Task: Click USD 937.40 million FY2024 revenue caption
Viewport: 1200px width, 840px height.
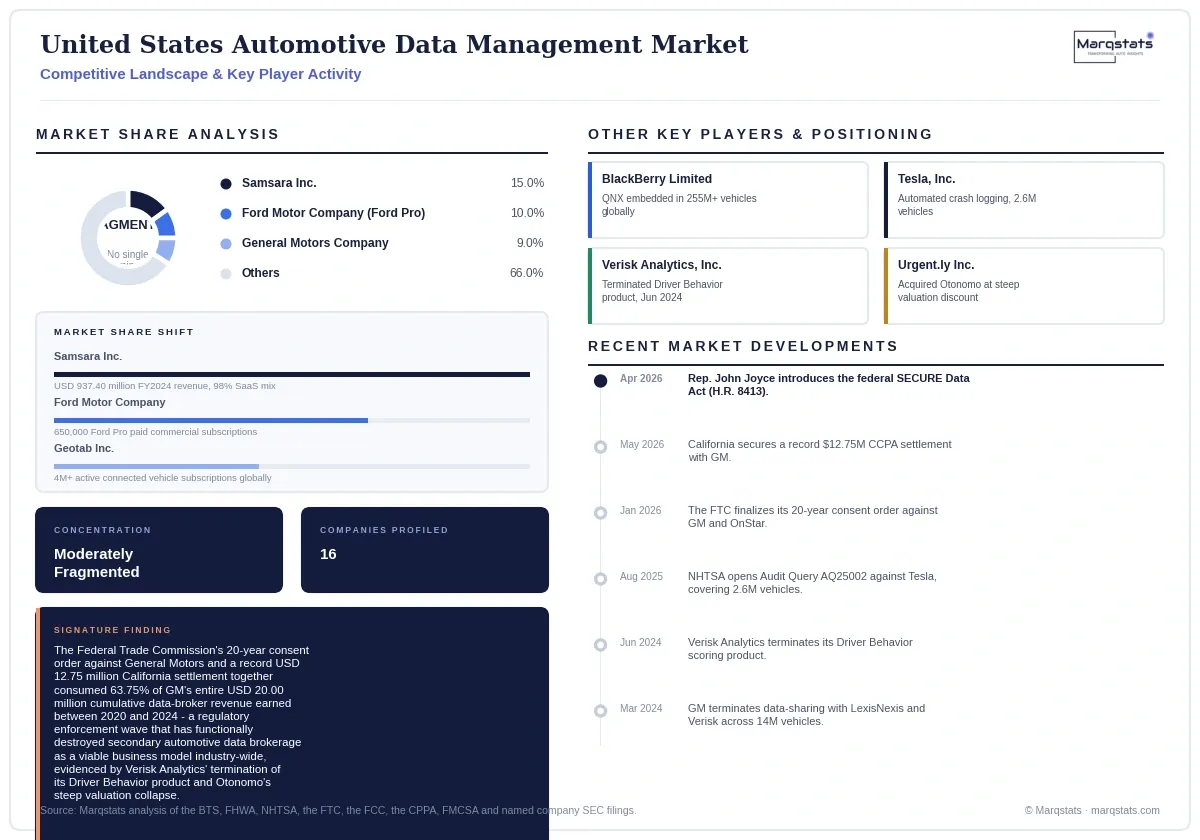Action: (x=165, y=386)
